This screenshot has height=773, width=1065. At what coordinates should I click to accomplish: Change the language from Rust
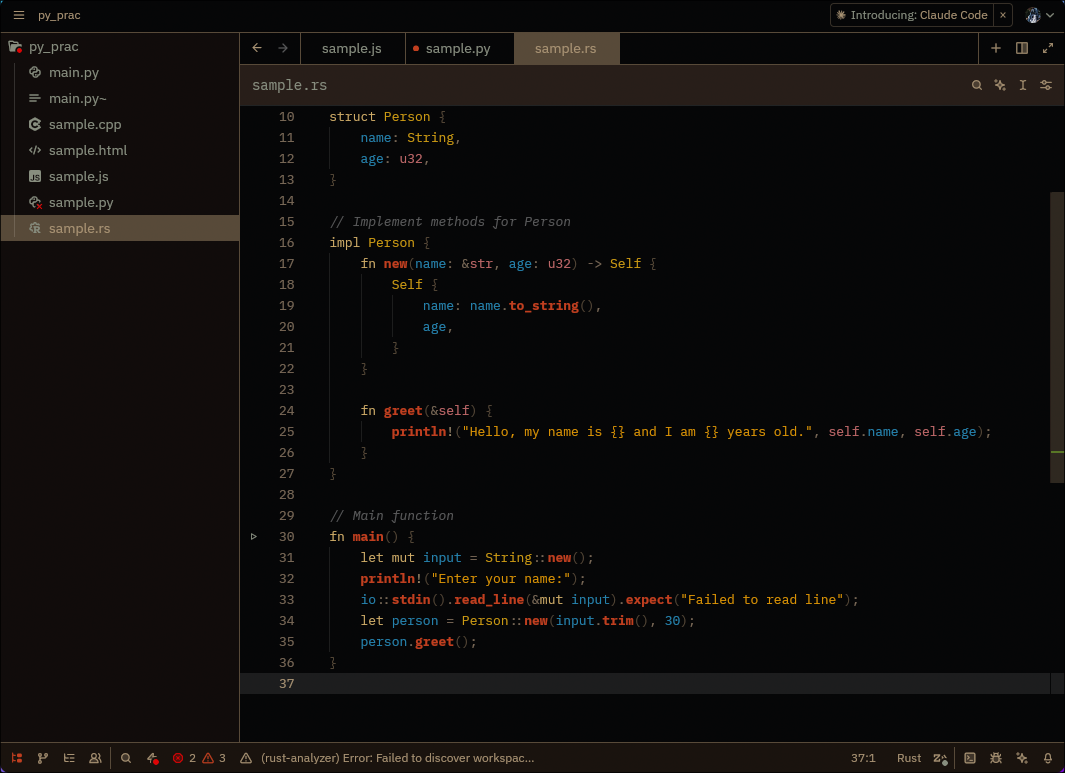coord(909,758)
